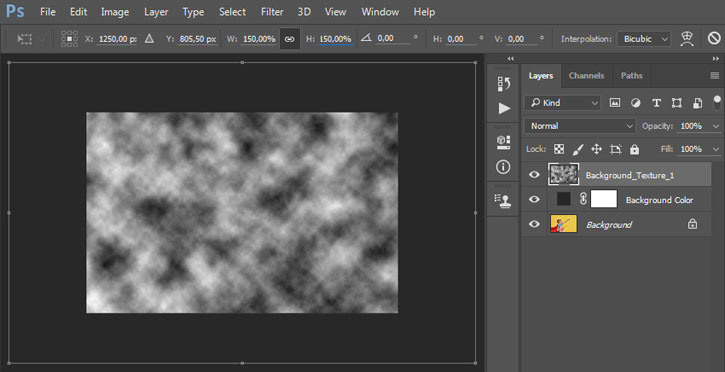Toggle relative positioning triangle icon
This screenshot has width=725, height=372.
149,39
